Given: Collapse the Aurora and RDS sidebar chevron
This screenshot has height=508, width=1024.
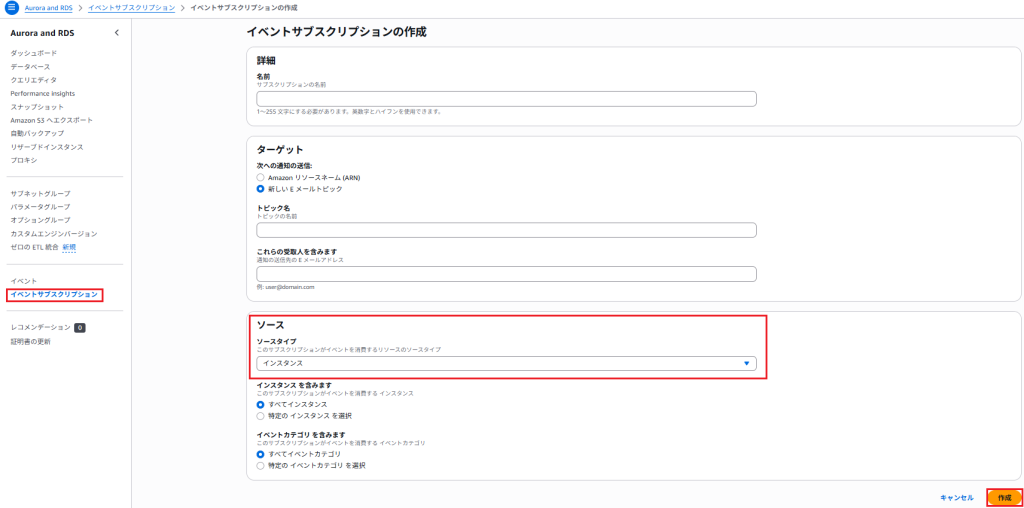Looking at the screenshot, I should (x=117, y=33).
